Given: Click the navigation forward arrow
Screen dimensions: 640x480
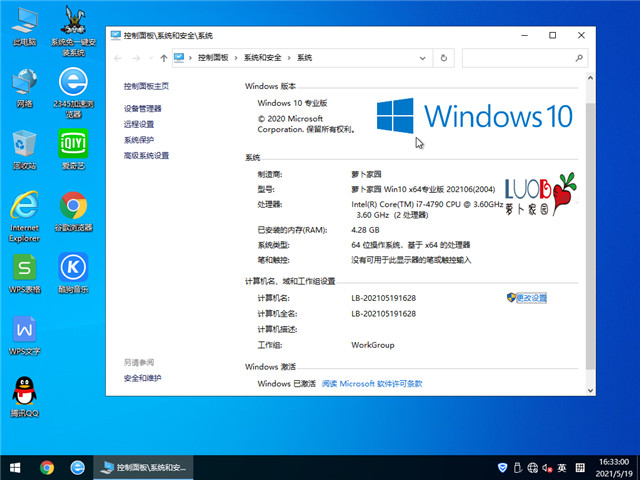Looking at the screenshot, I should [136, 58].
